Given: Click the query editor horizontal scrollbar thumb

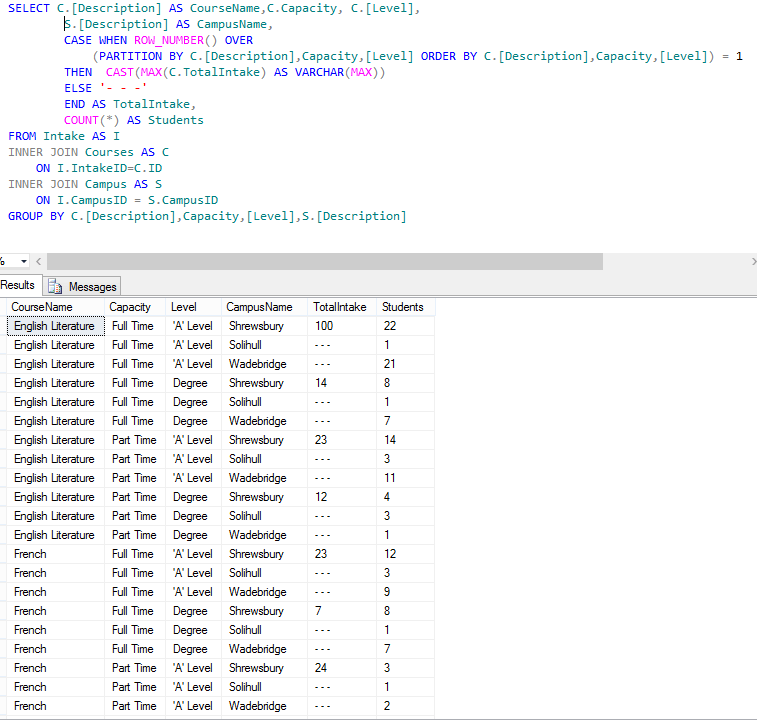Looking at the screenshot, I should click(324, 261).
